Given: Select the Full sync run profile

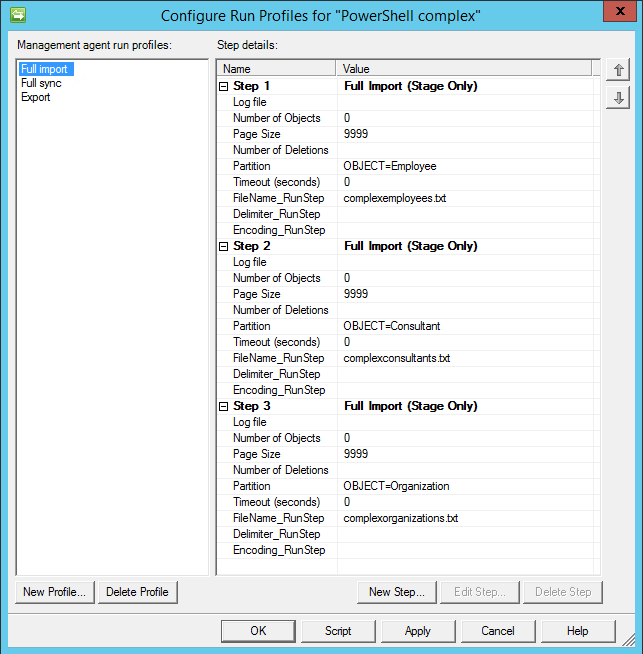Looking at the screenshot, I should coord(41,83).
